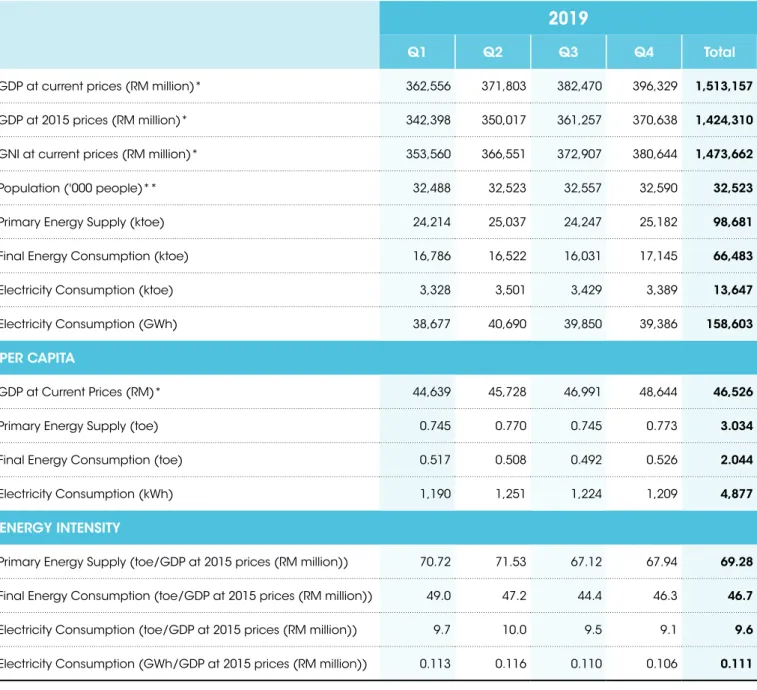Select the value 3,501

(x=510, y=290)
